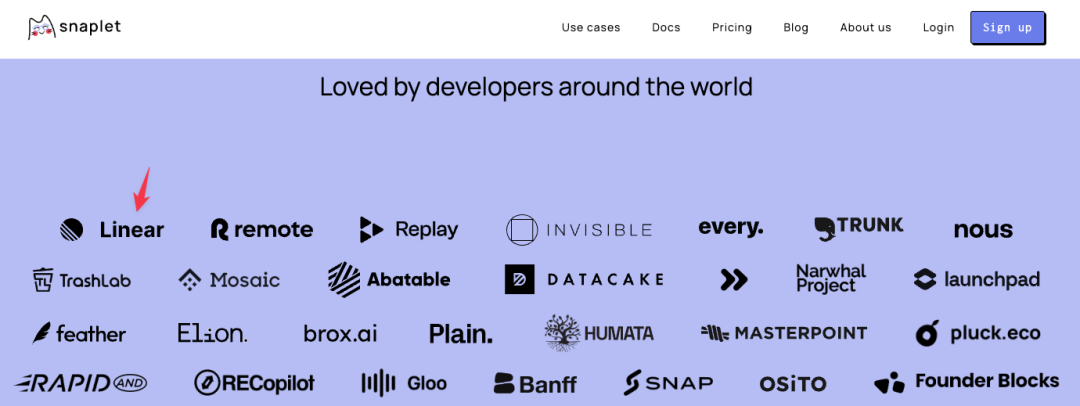
Task: Click the every. logo
Action: (730, 227)
